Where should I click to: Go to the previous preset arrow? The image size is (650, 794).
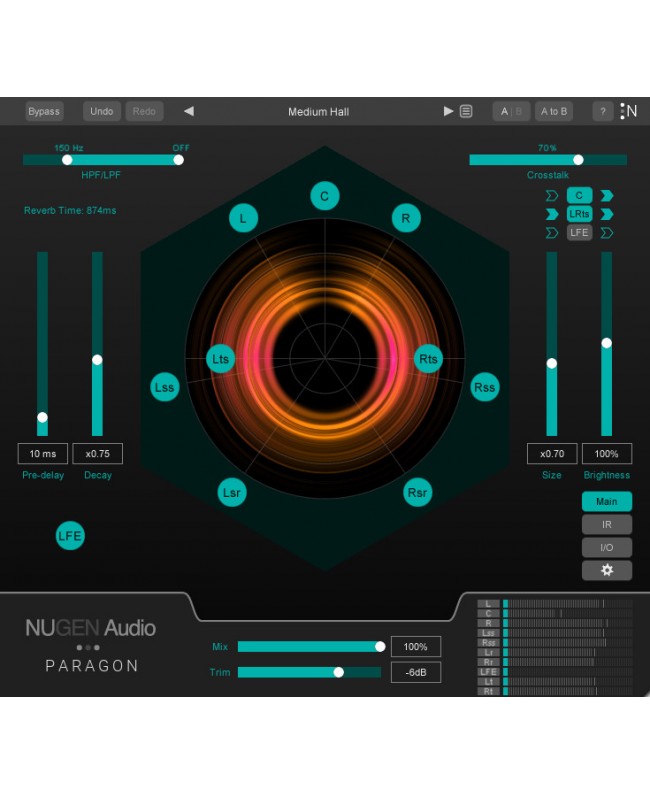tap(189, 111)
